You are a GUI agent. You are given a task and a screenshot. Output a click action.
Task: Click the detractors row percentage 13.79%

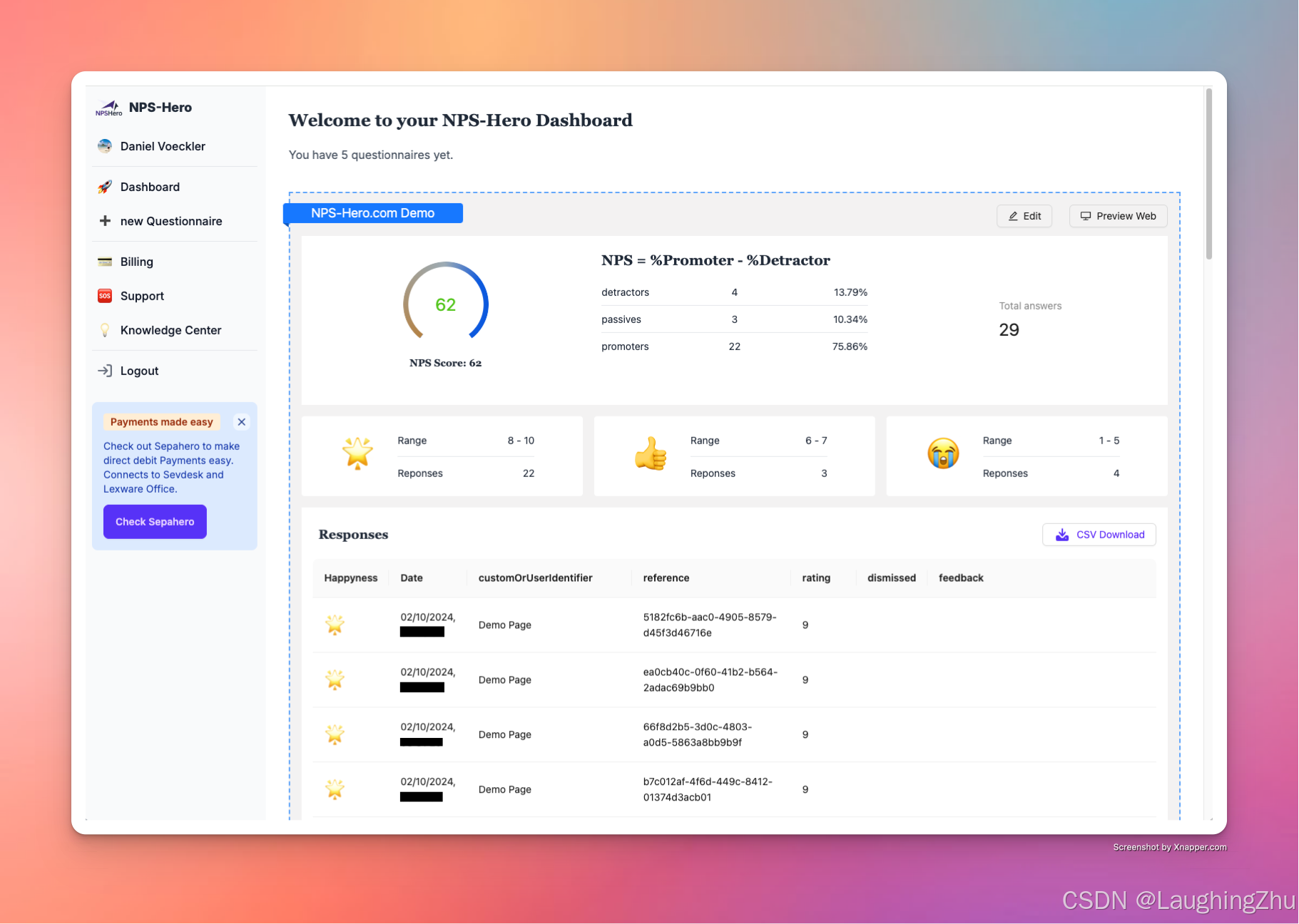[850, 292]
